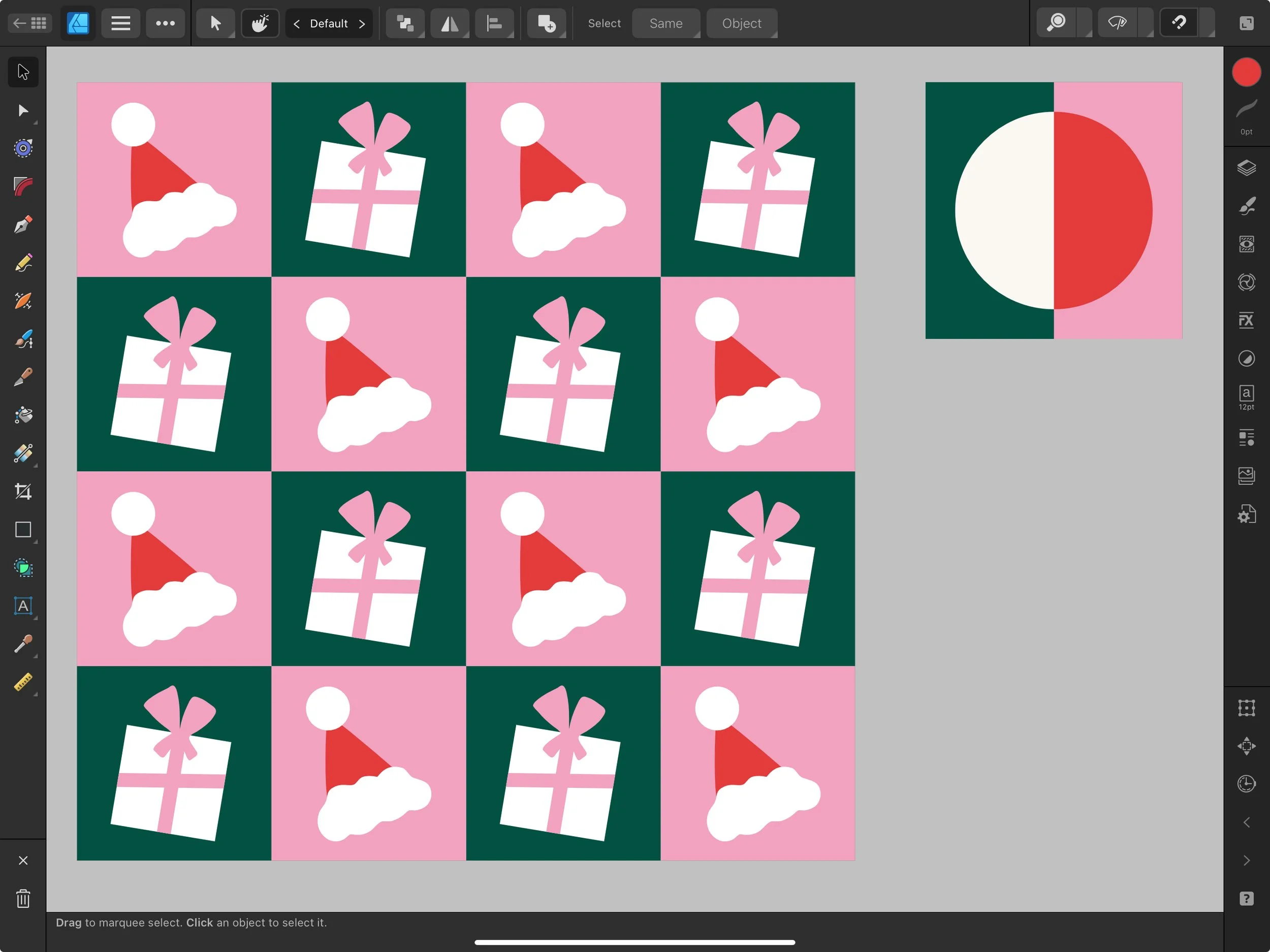This screenshot has width=1270, height=952.
Task: Open the Brushes studio panel
Action: tap(1247, 206)
